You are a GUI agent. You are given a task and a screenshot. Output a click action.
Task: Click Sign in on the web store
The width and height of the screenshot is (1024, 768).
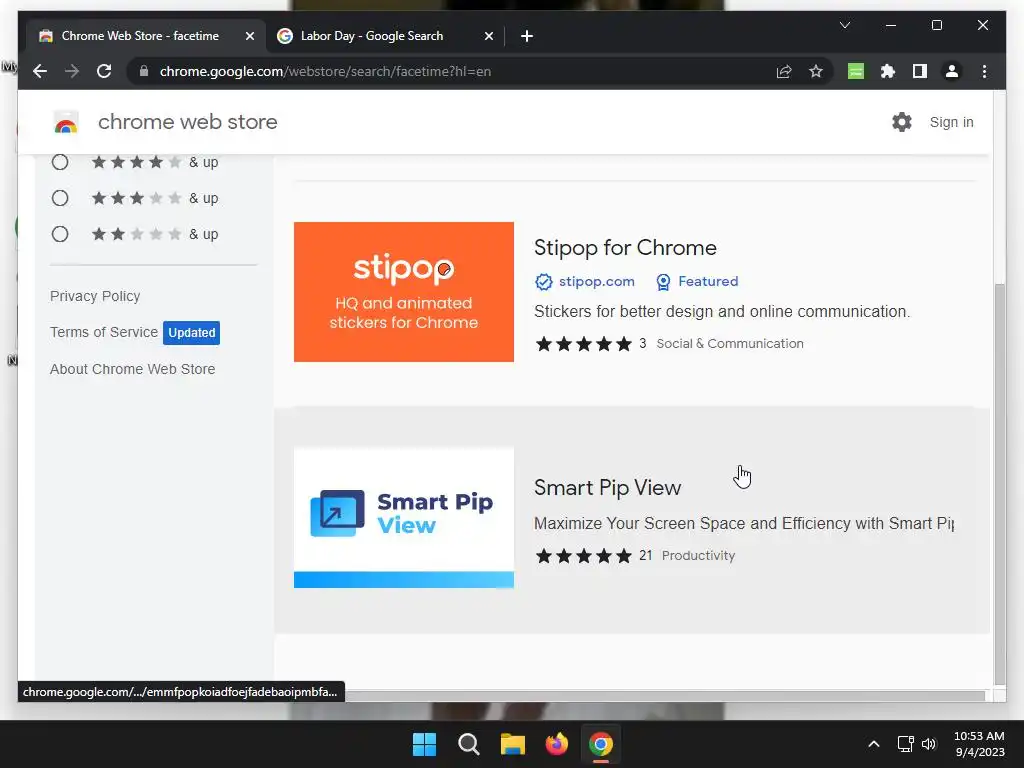click(952, 122)
